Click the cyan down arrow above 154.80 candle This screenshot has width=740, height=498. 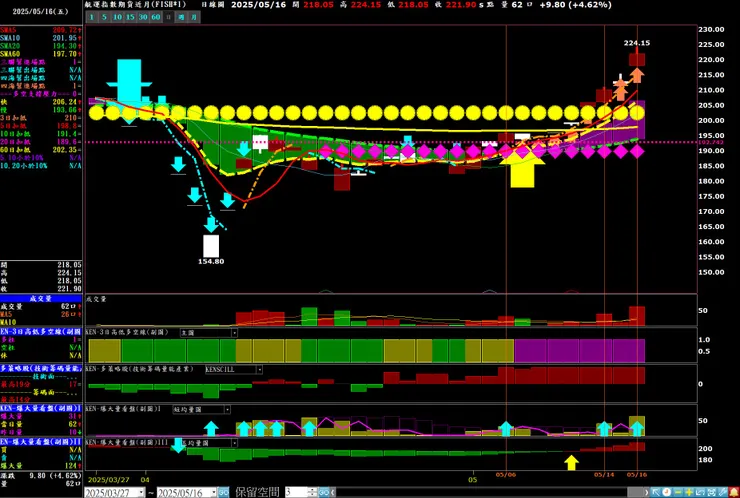(211, 224)
